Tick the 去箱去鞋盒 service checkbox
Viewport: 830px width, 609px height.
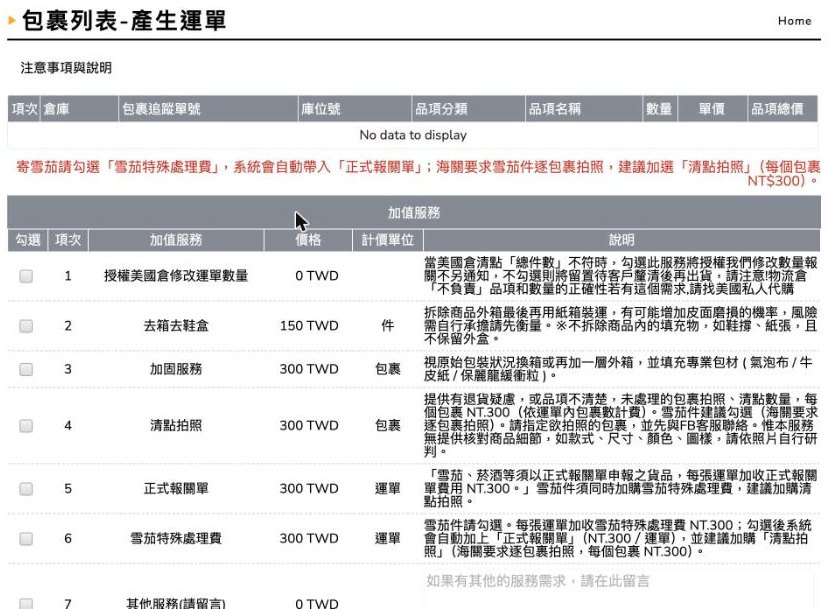(x=26, y=326)
